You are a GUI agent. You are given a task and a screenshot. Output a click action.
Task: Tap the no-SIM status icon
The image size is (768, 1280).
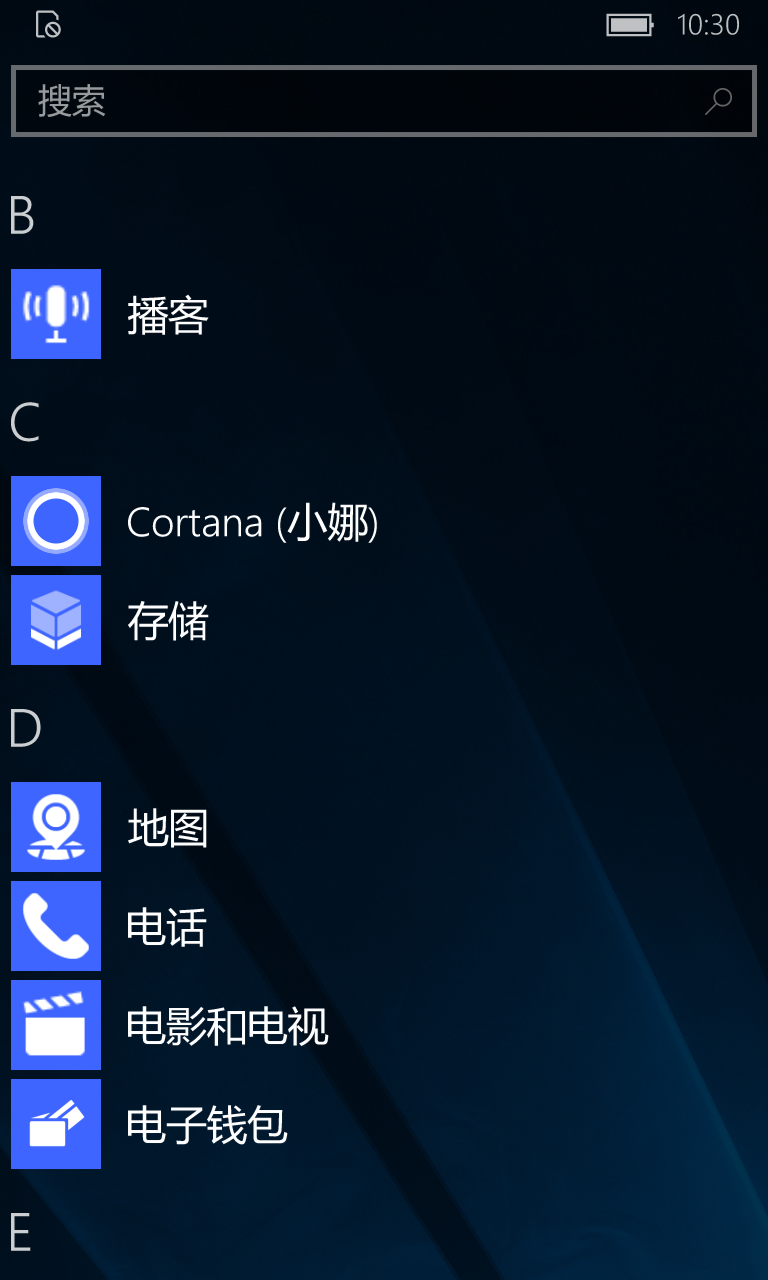coord(48,25)
